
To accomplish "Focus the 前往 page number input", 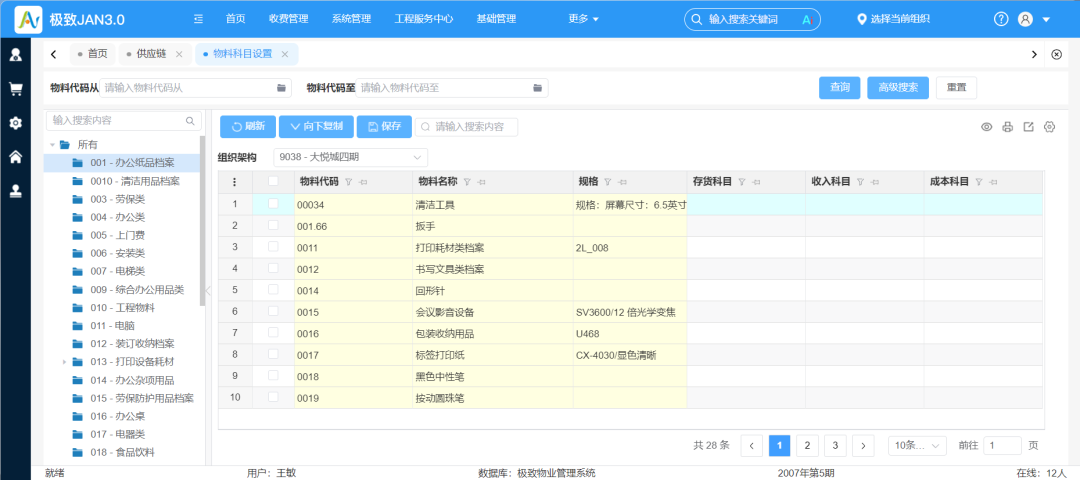I will point(1002,446).
